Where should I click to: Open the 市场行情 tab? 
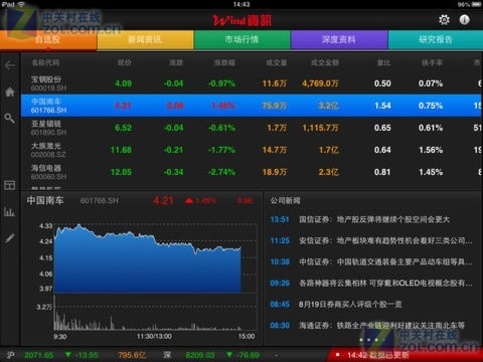[x=242, y=40]
